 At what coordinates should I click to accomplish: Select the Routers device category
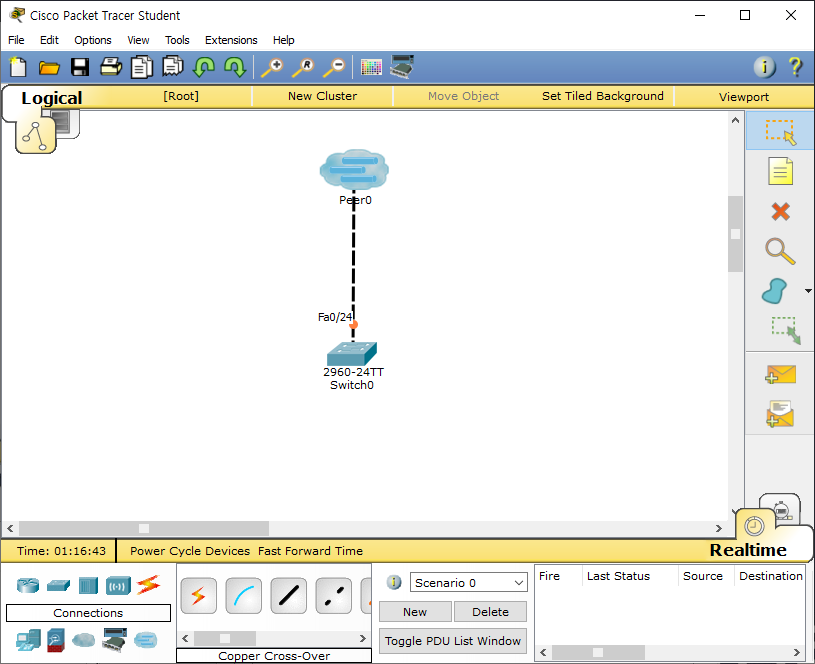click(28, 585)
